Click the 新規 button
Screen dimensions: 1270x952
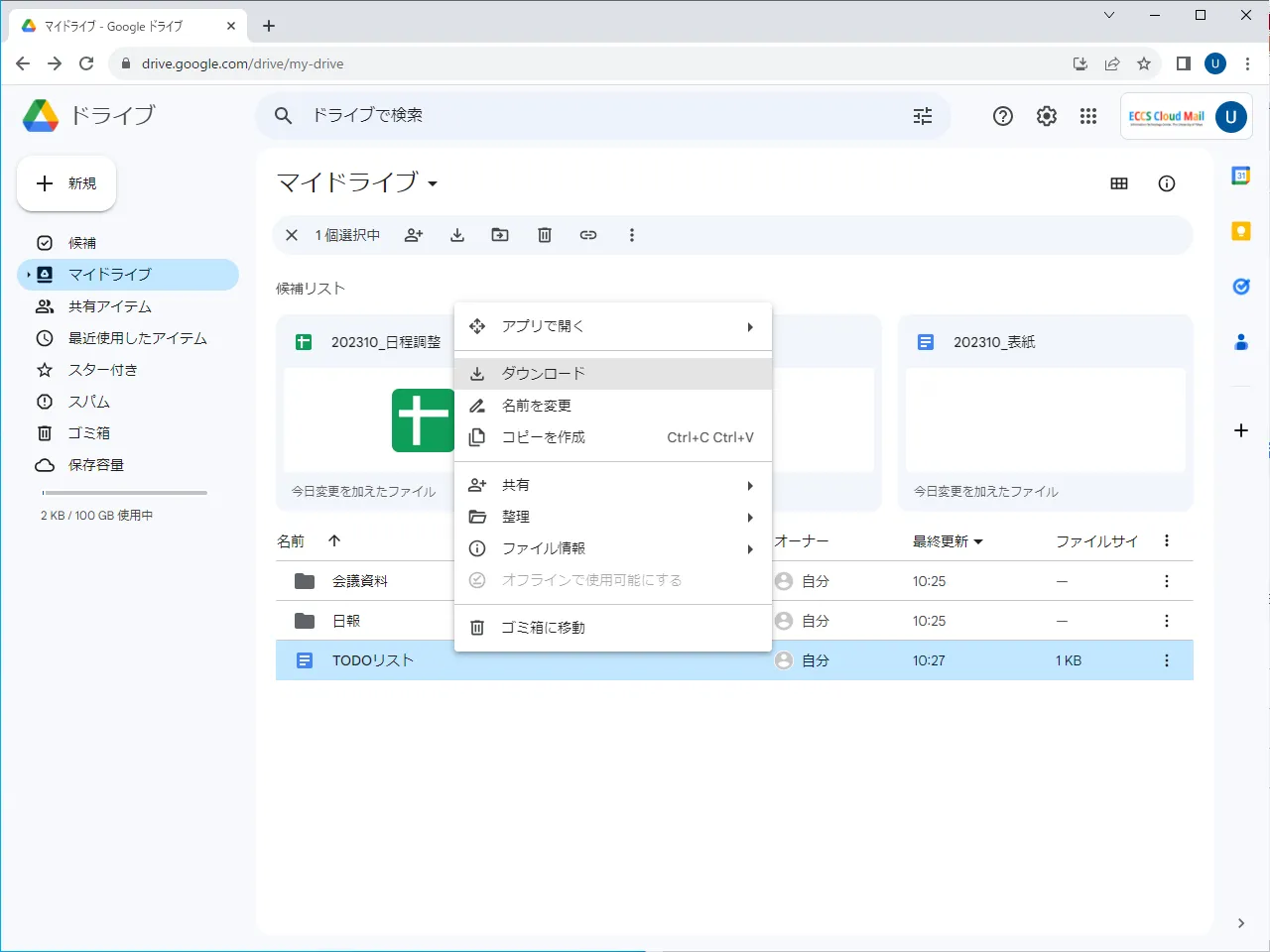[x=66, y=183]
